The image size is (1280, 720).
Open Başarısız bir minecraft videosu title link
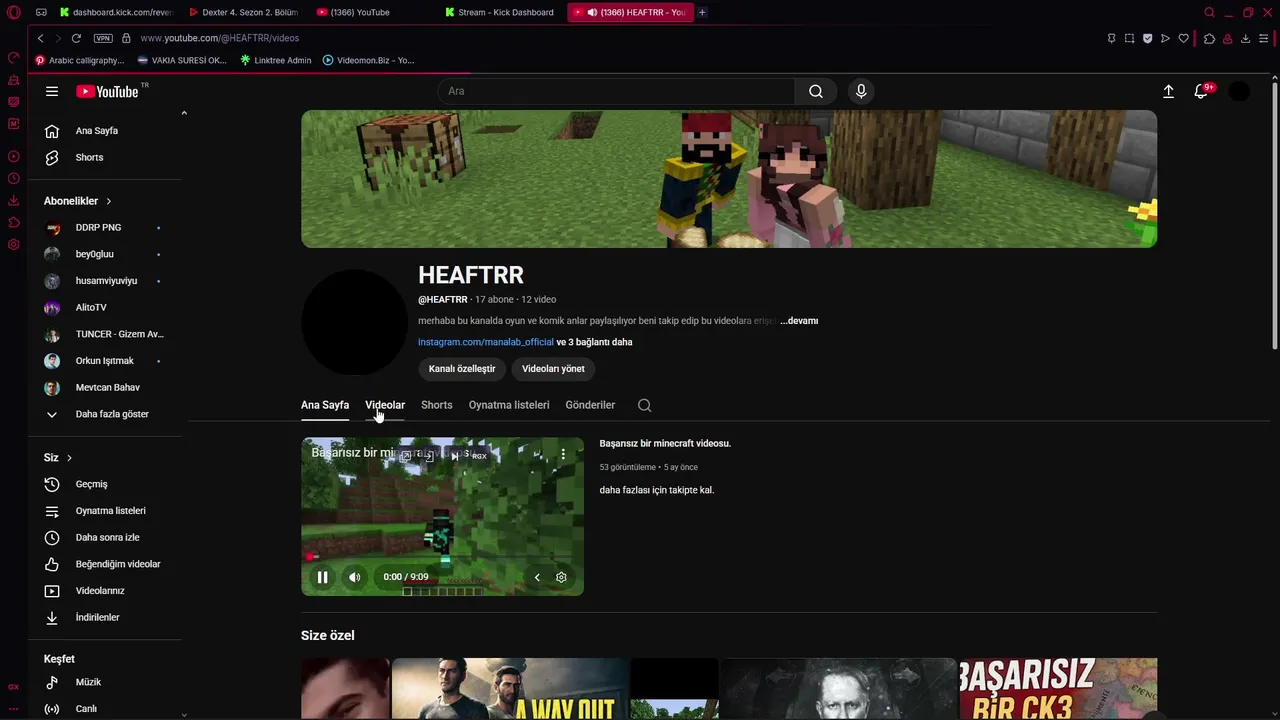click(665, 443)
